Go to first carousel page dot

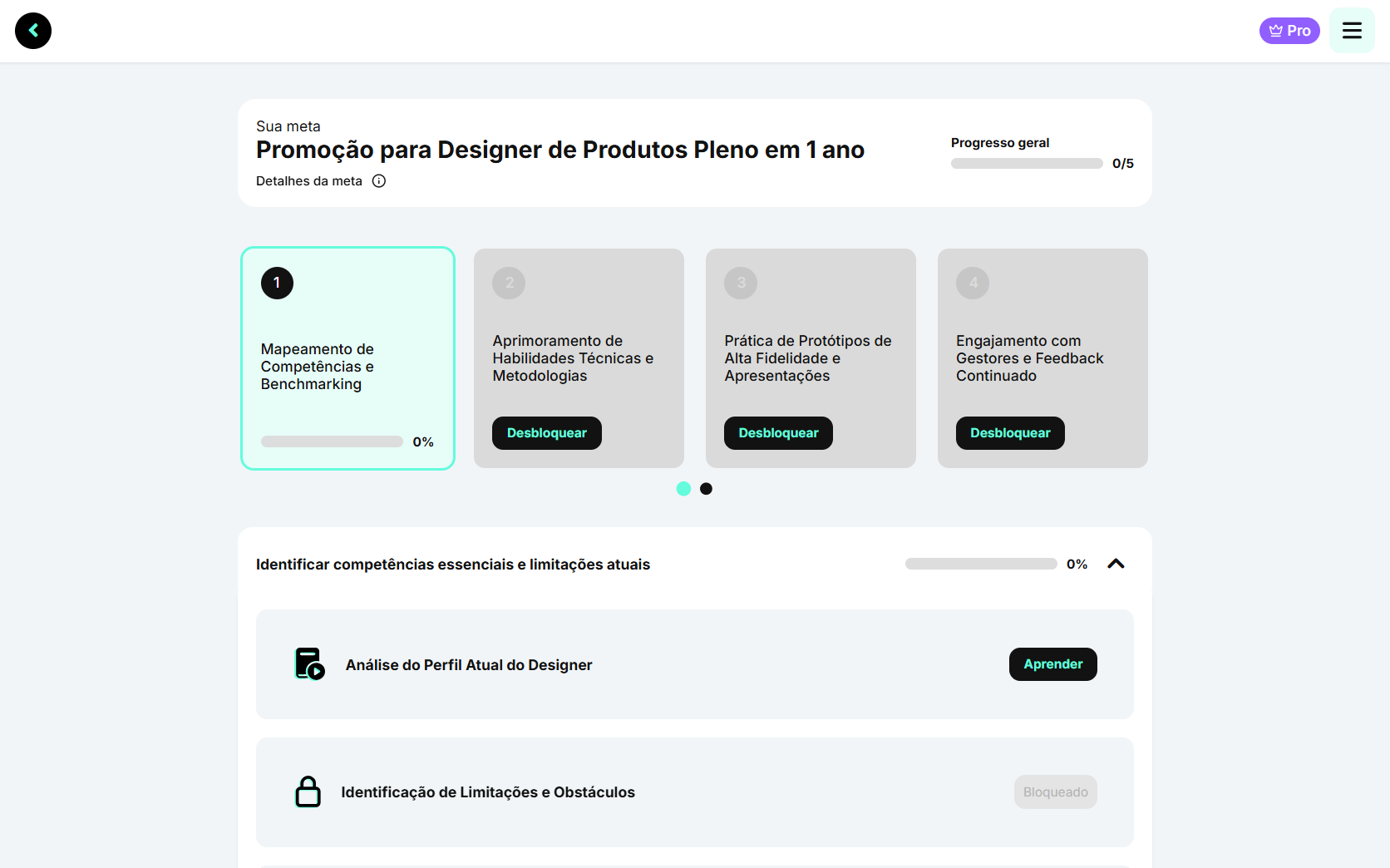[683, 489]
